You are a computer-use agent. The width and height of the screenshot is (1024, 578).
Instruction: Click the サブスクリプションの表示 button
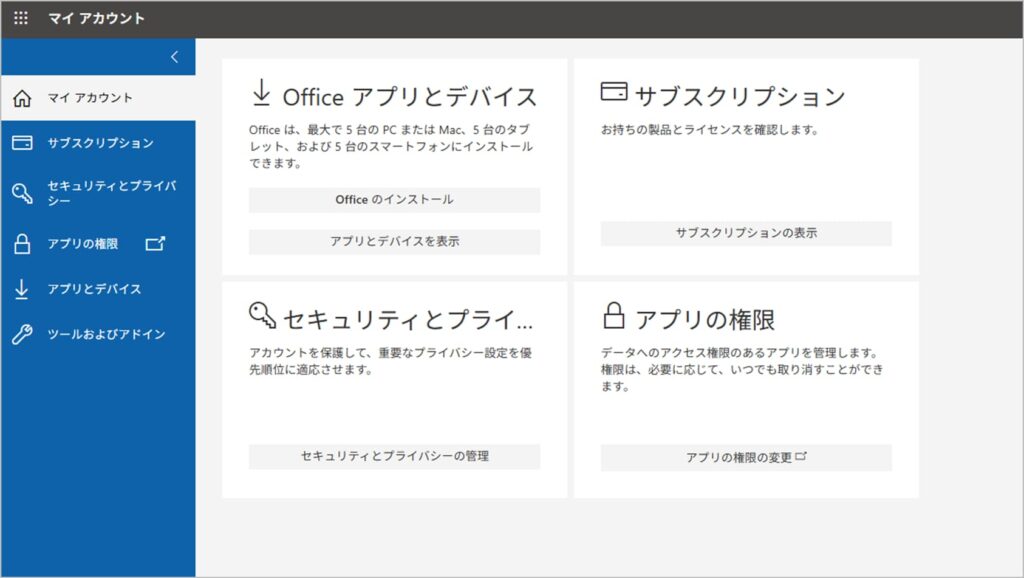pyautogui.click(x=745, y=233)
